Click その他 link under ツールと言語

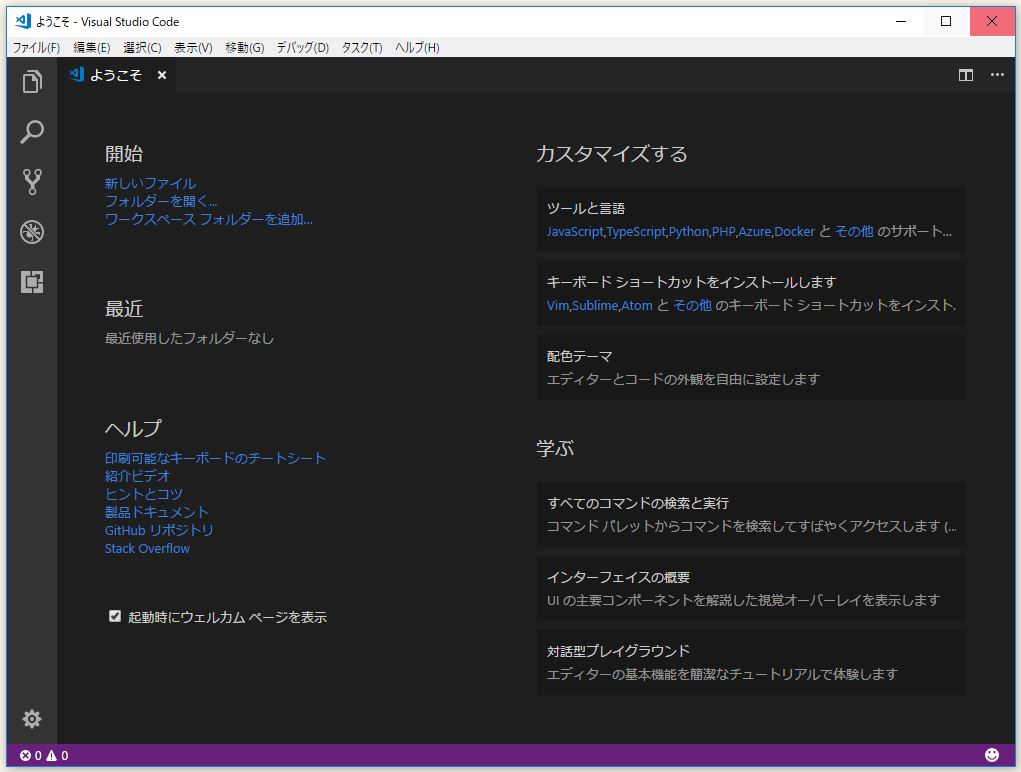coord(854,232)
